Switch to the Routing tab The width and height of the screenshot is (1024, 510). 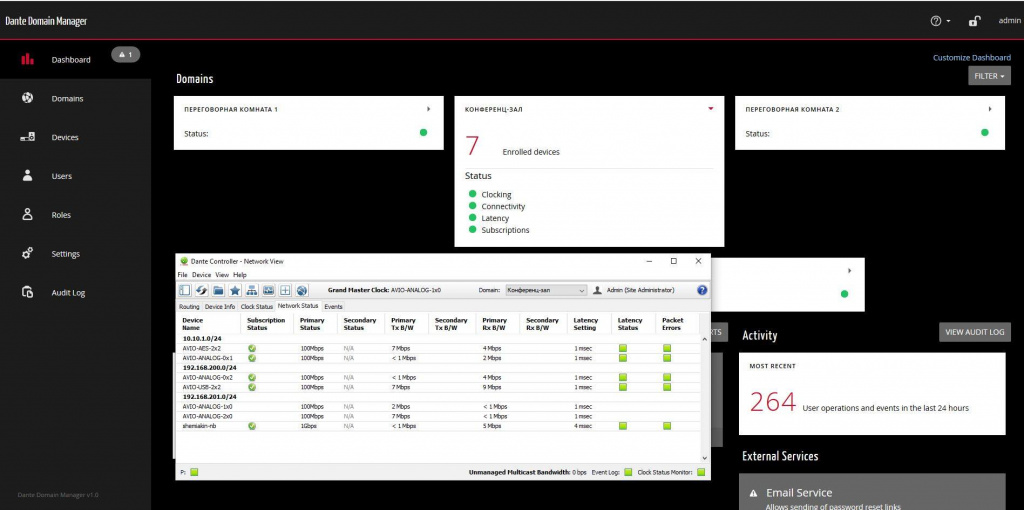point(189,306)
